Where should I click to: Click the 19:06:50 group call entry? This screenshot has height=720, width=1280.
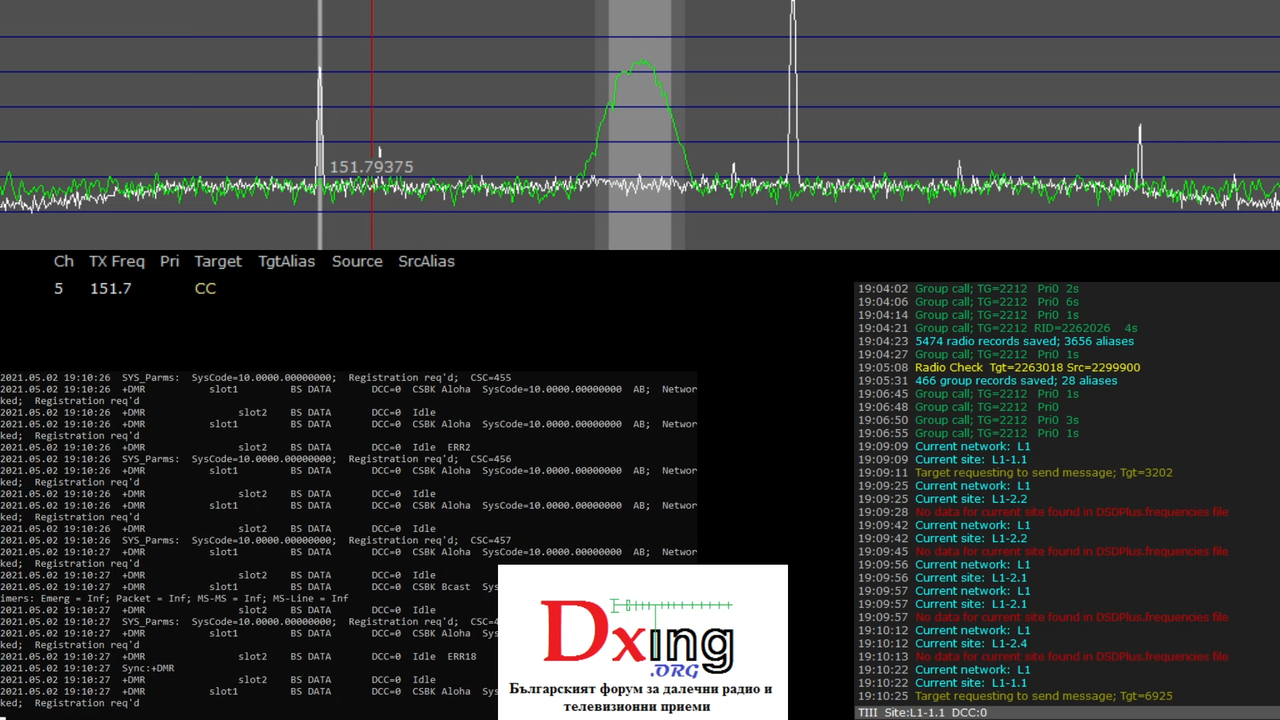pyautogui.click(x=968, y=420)
